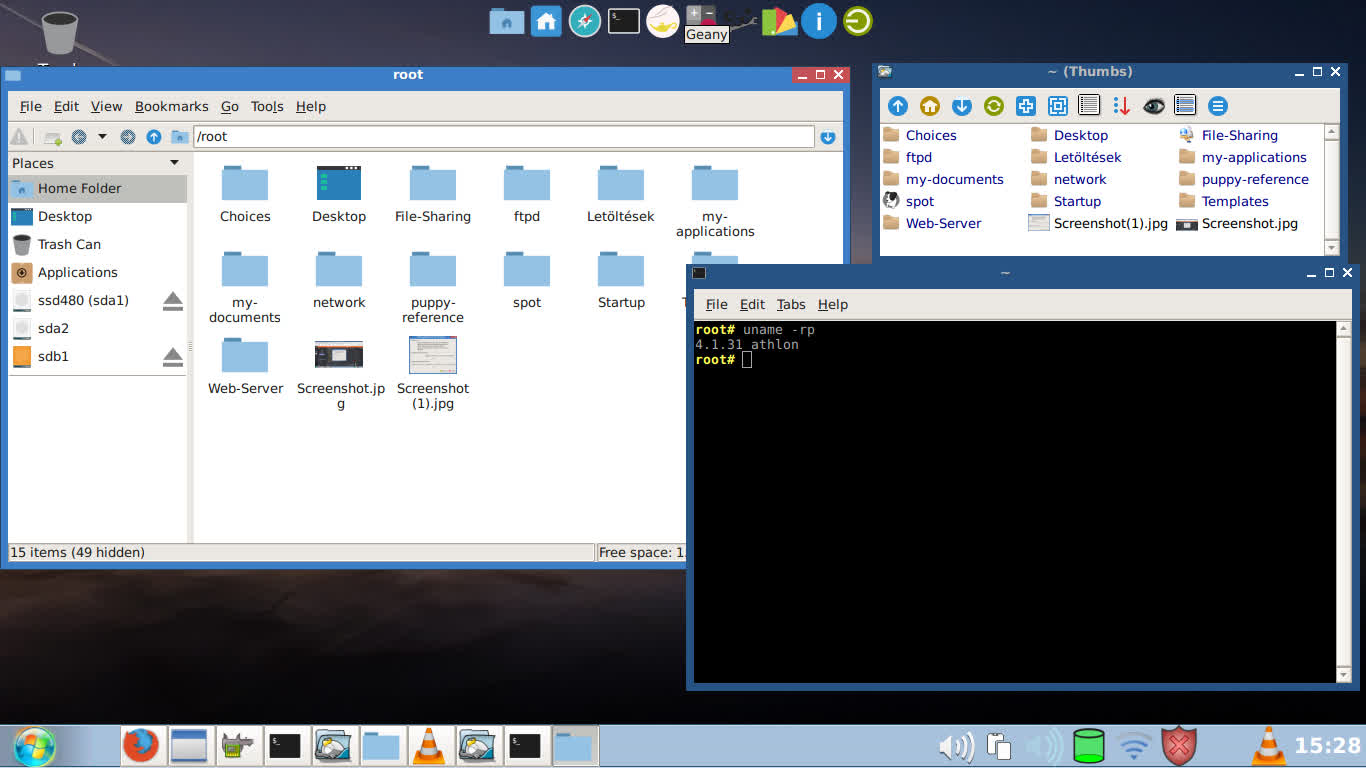Open volume control in system tray
The width and height of the screenshot is (1366, 768).
click(x=956, y=746)
